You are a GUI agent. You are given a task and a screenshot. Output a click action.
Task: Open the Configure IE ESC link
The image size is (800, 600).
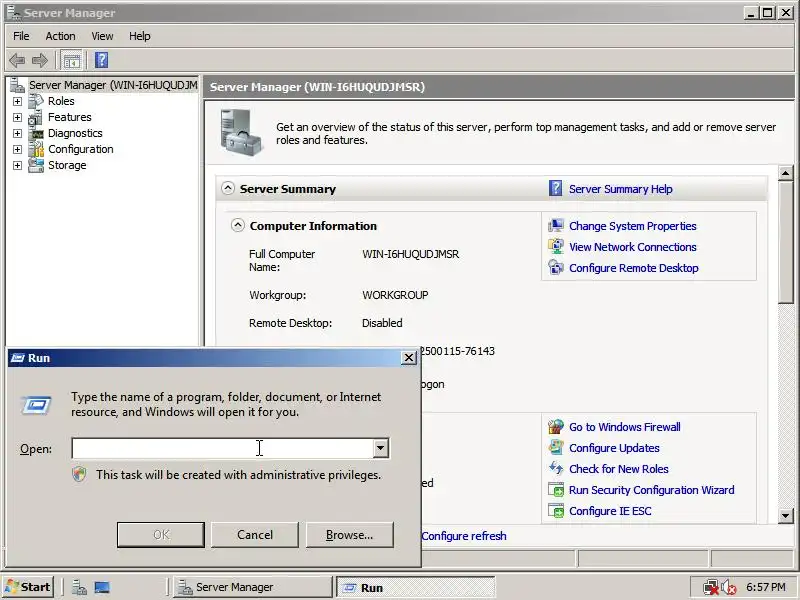click(x=610, y=511)
